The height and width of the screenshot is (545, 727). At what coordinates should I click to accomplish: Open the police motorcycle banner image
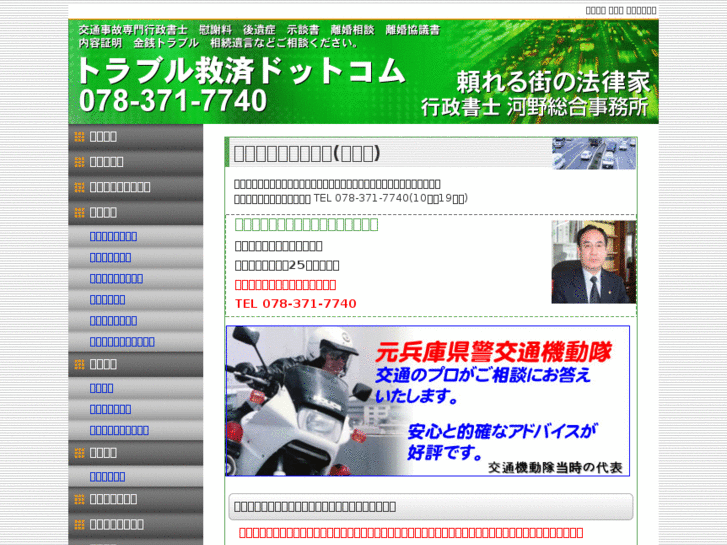(427, 401)
